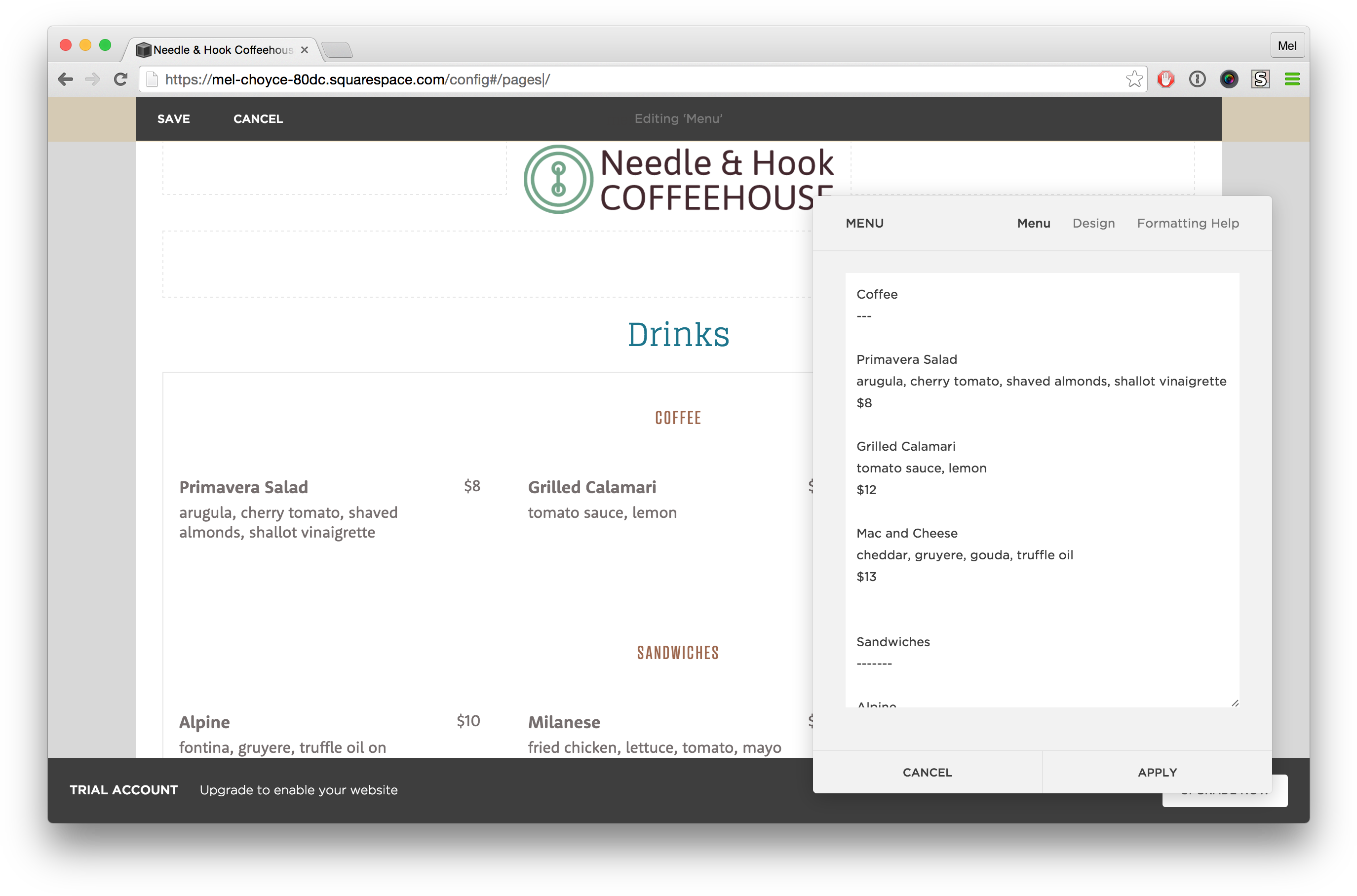Close the Needle & Hook Coffeehouse tab
This screenshot has height=896, width=1357.
[x=305, y=50]
